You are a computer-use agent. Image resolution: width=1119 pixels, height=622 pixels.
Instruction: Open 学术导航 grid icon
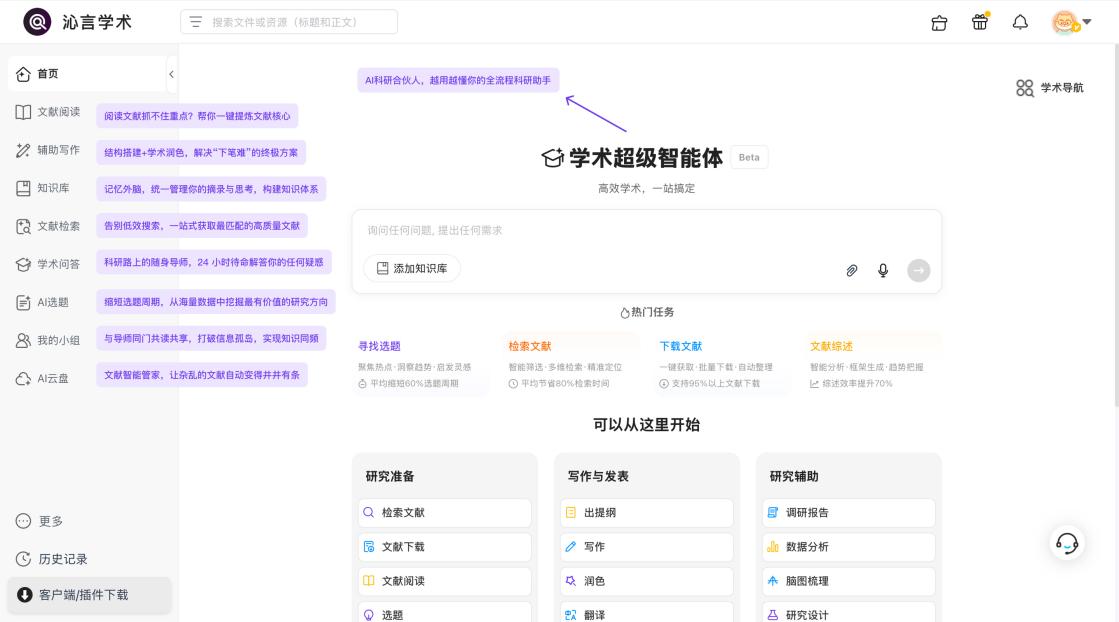tap(1024, 88)
